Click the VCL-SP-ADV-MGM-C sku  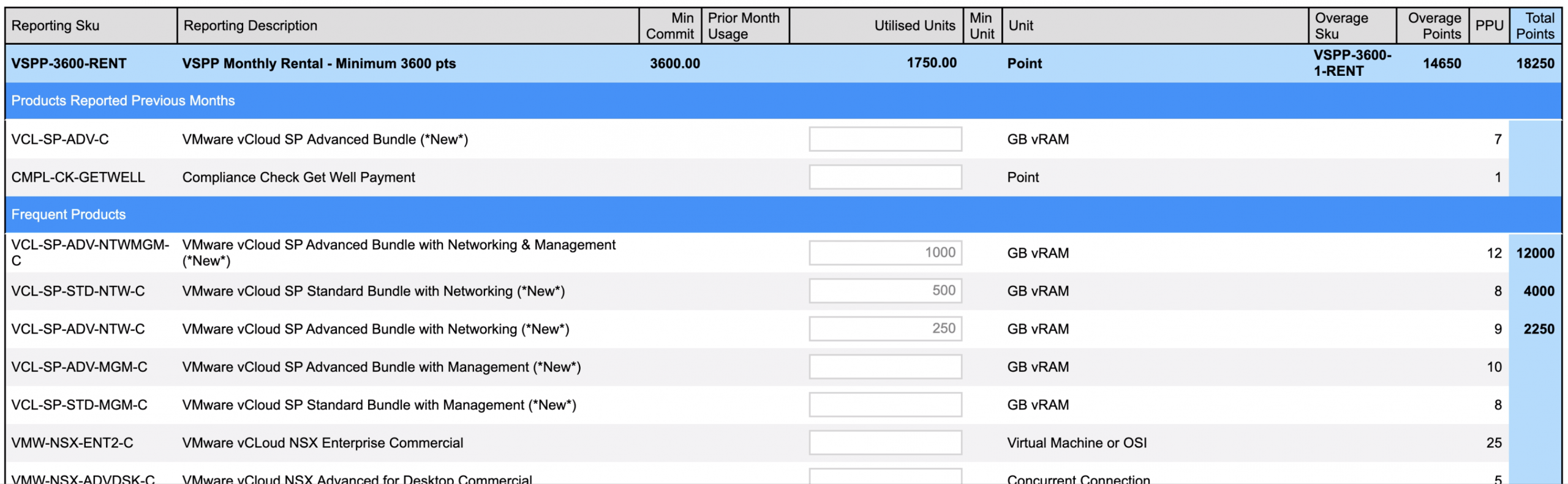(x=79, y=367)
